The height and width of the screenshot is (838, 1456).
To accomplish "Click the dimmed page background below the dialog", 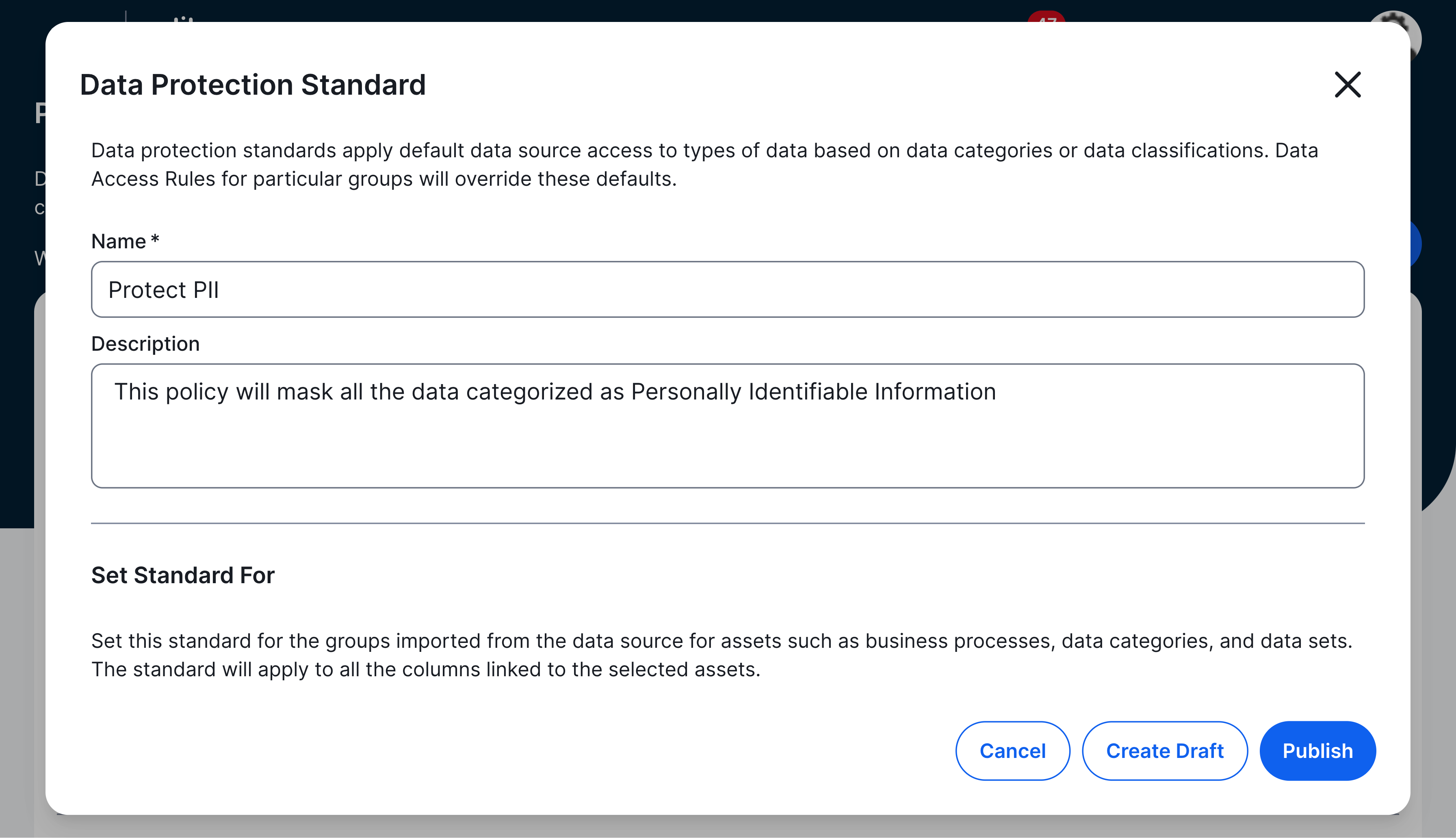I will pyautogui.click(x=727, y=827).
